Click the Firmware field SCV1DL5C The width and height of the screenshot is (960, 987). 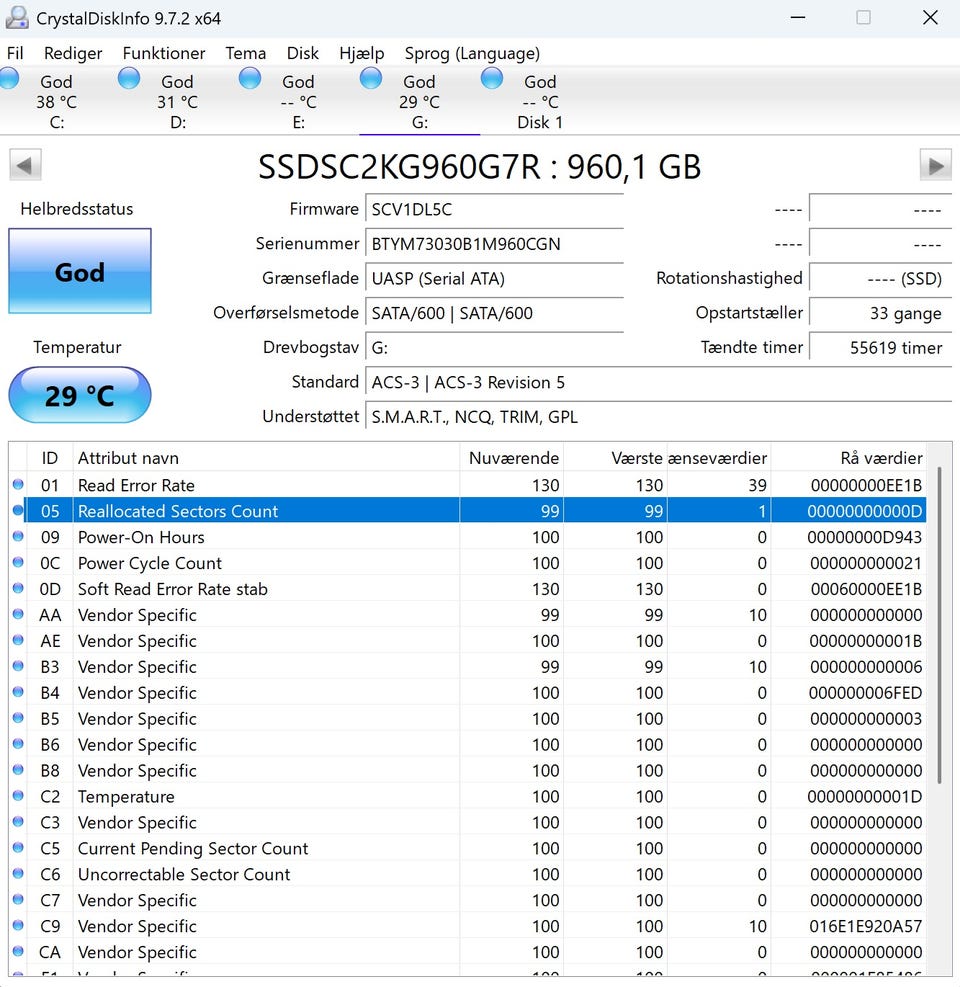[494, 210]
